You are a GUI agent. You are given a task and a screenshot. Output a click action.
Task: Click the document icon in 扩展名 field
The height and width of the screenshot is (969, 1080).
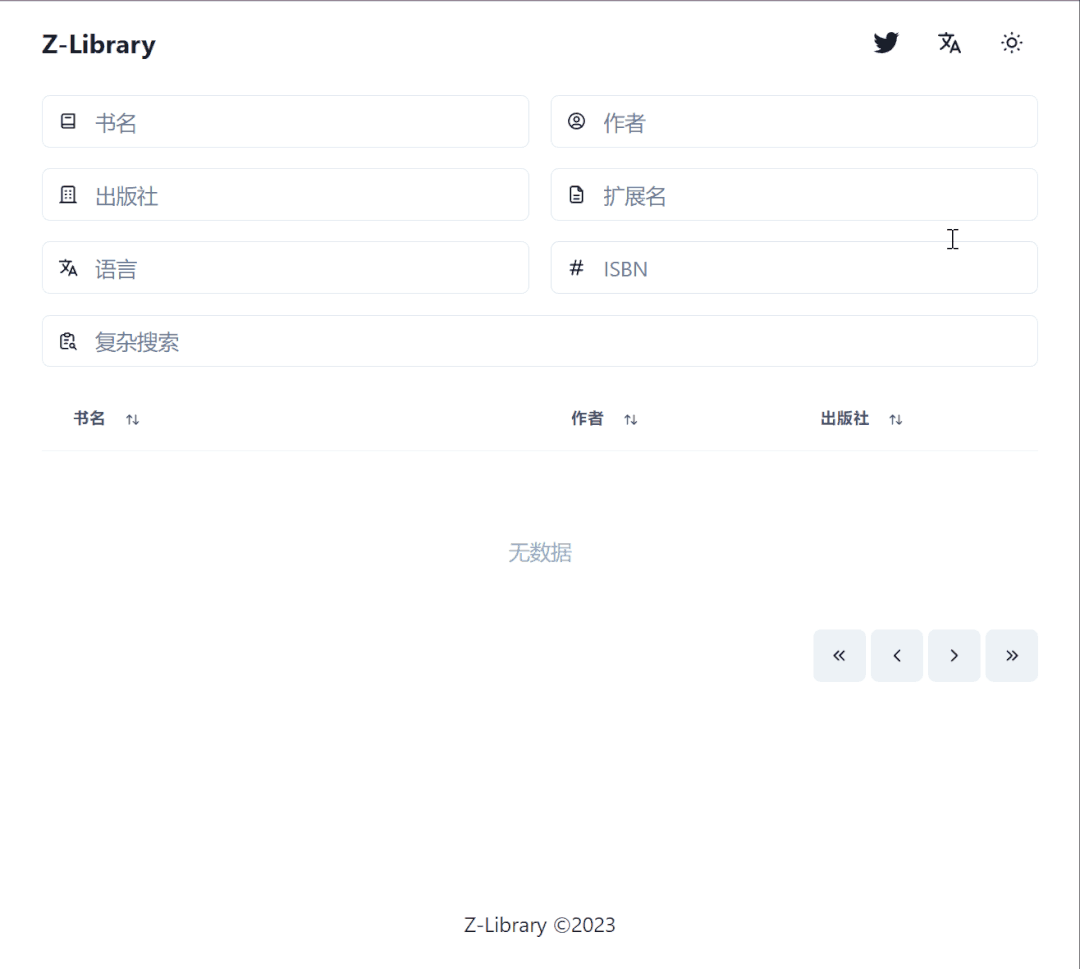[577, 195]
